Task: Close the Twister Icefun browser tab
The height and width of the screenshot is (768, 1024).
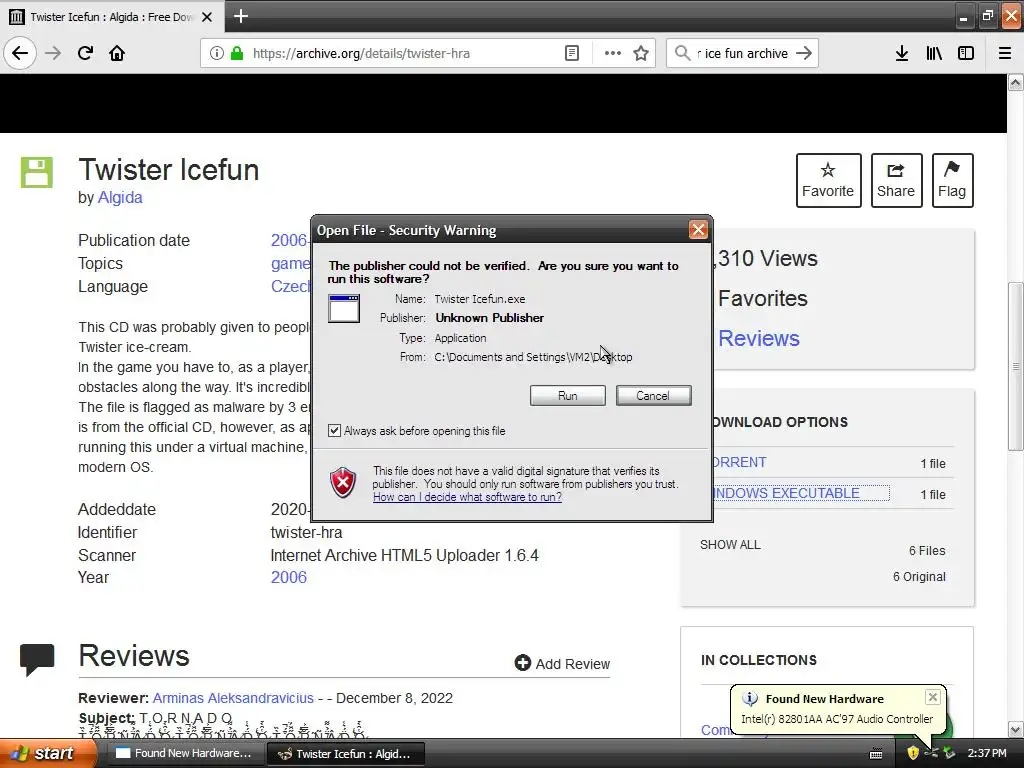Action: point(207,17)
